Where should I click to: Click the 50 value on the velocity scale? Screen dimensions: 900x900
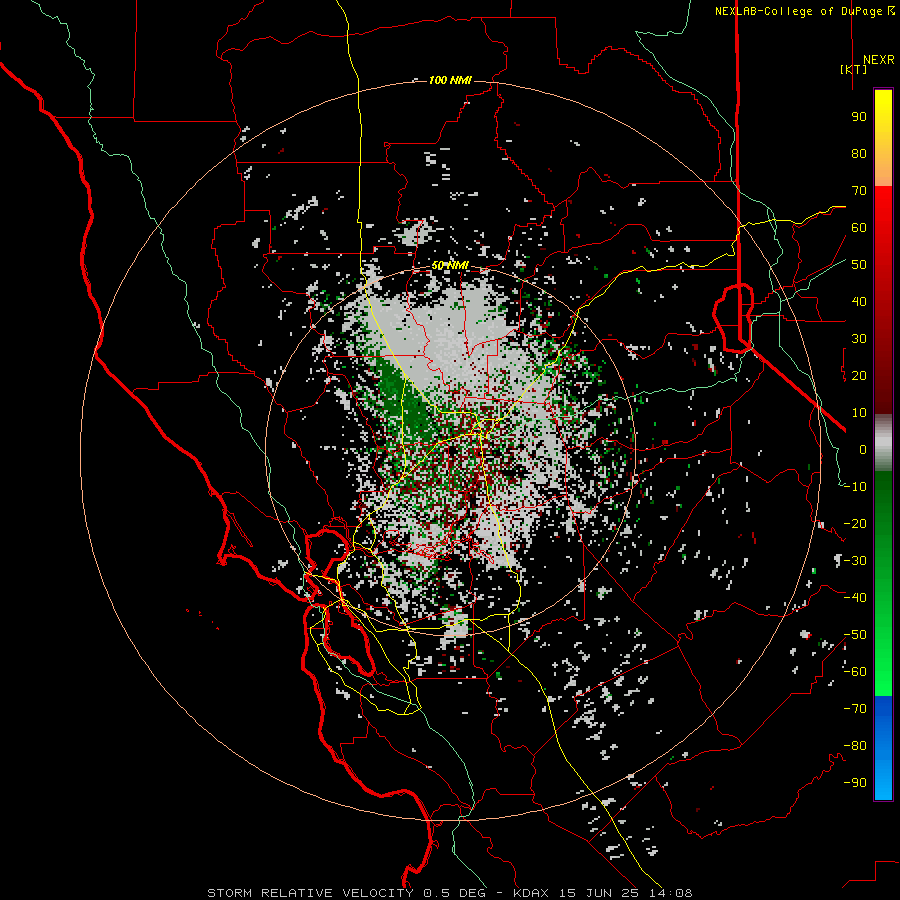click(x=859, y=265)
